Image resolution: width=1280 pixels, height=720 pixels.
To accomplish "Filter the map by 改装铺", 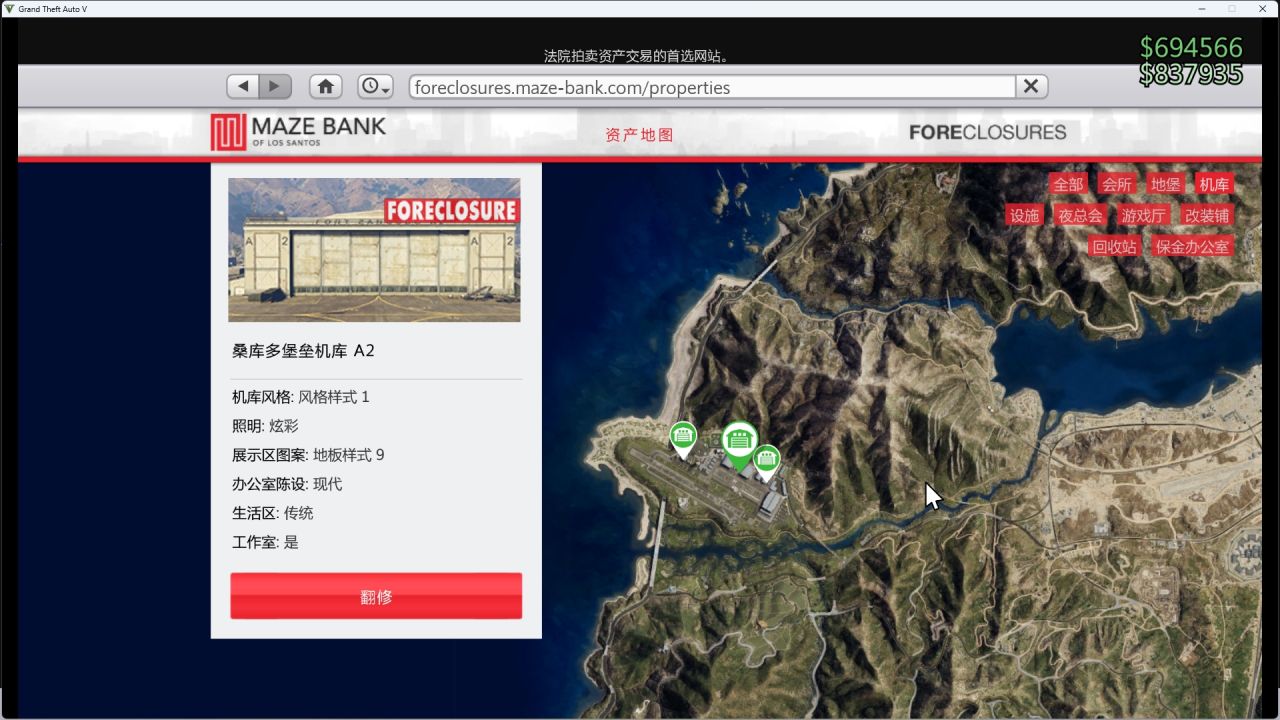I will (x=1206, y=215).
